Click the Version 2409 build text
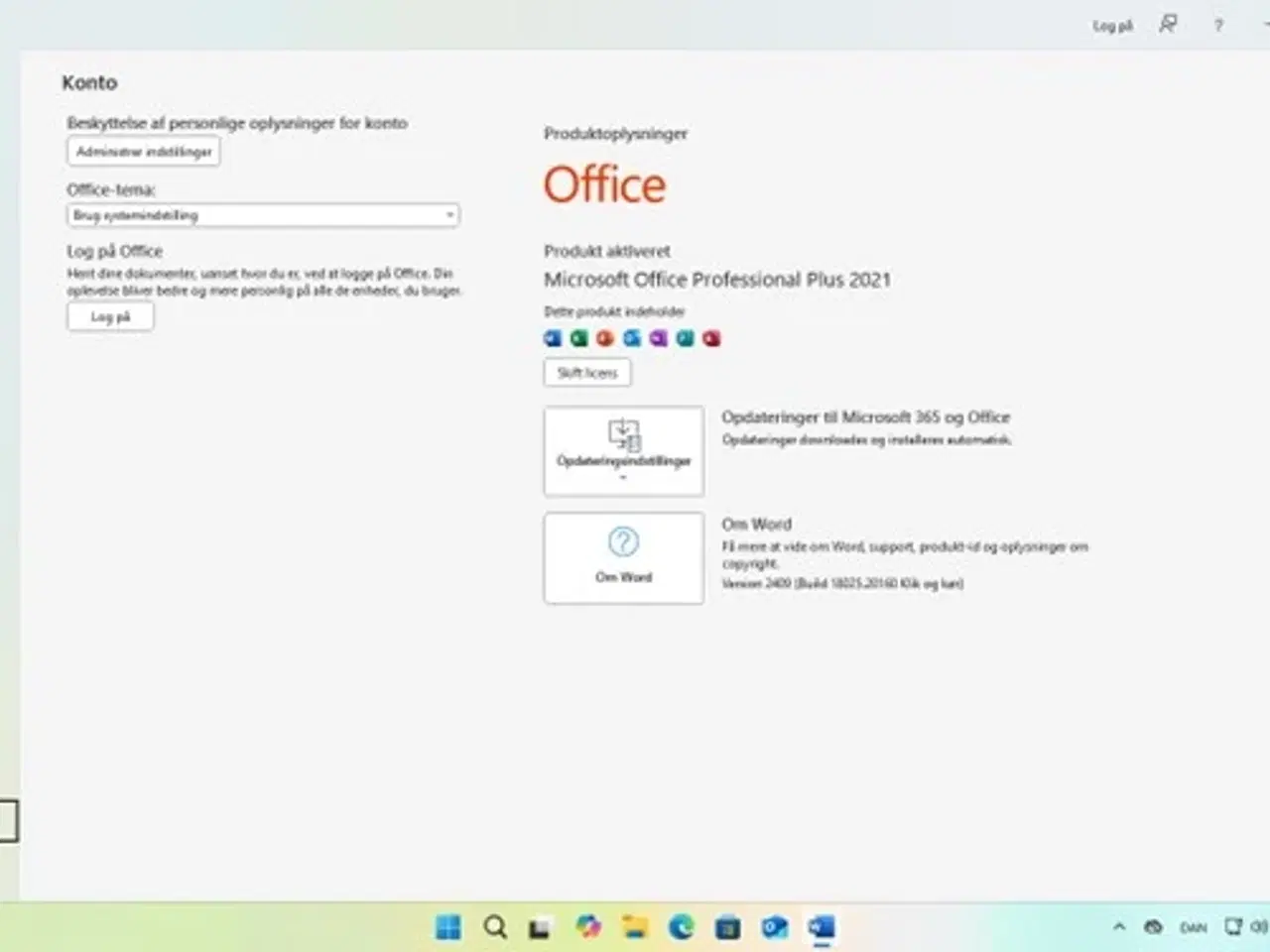The image size is (1270, 952). pyautogui.click(x=842, y=584)
